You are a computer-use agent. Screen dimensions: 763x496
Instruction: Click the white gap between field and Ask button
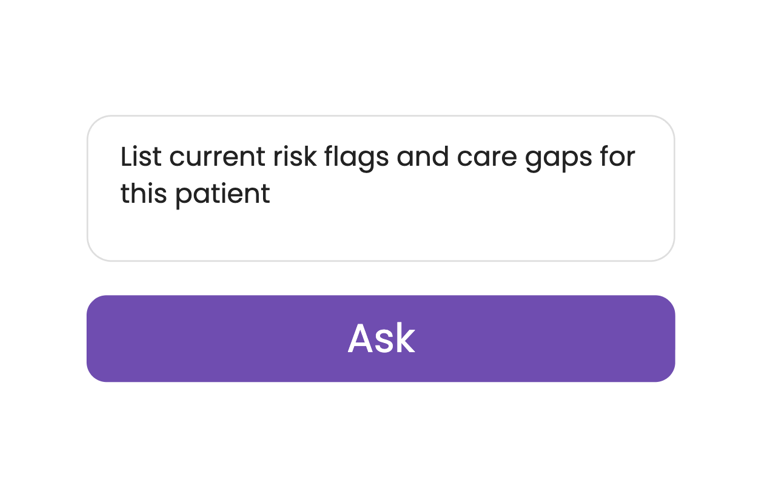pyautogui.click(x=380, y=278)
